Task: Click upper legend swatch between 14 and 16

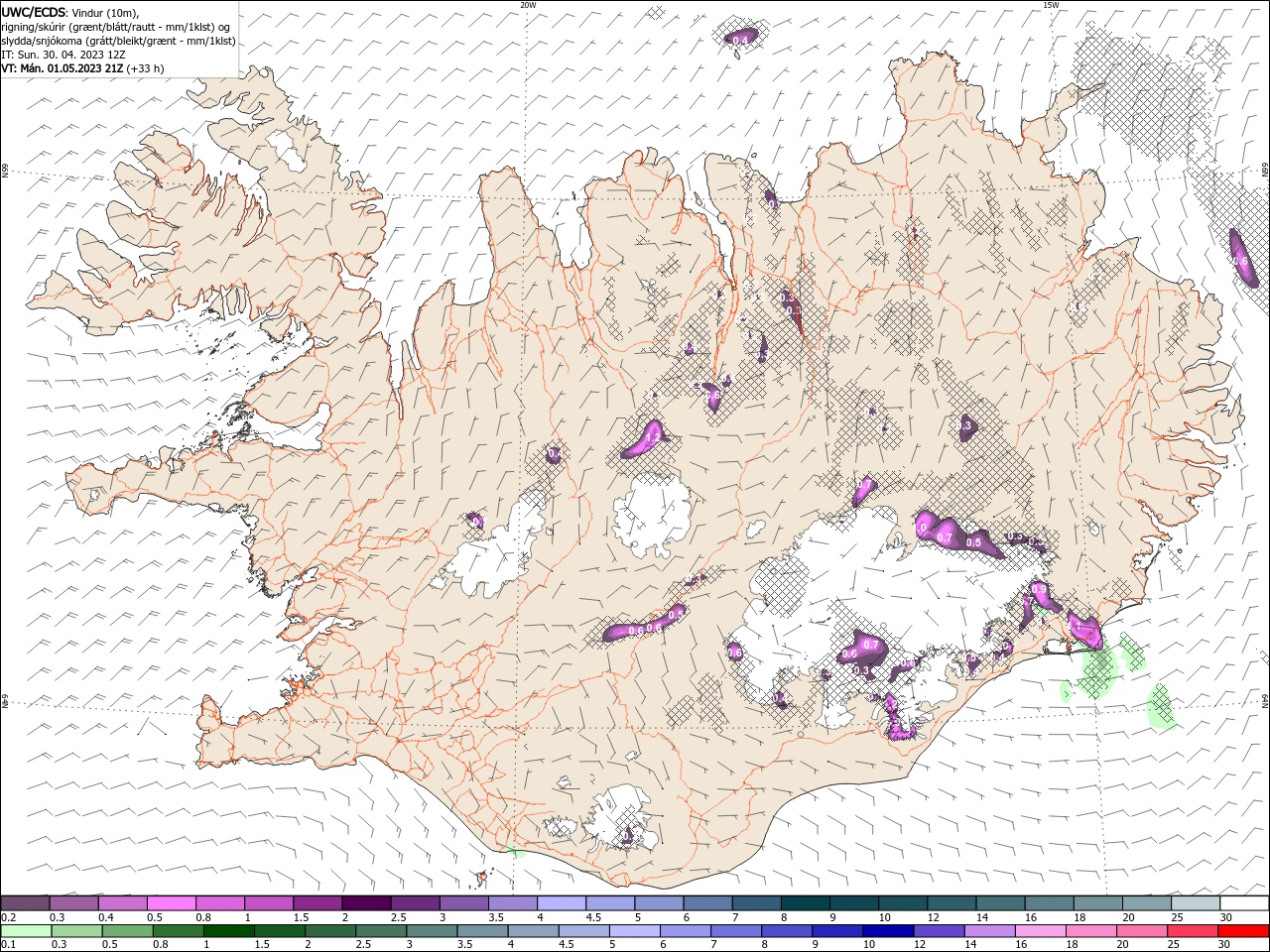Action: click(1000, 903)
